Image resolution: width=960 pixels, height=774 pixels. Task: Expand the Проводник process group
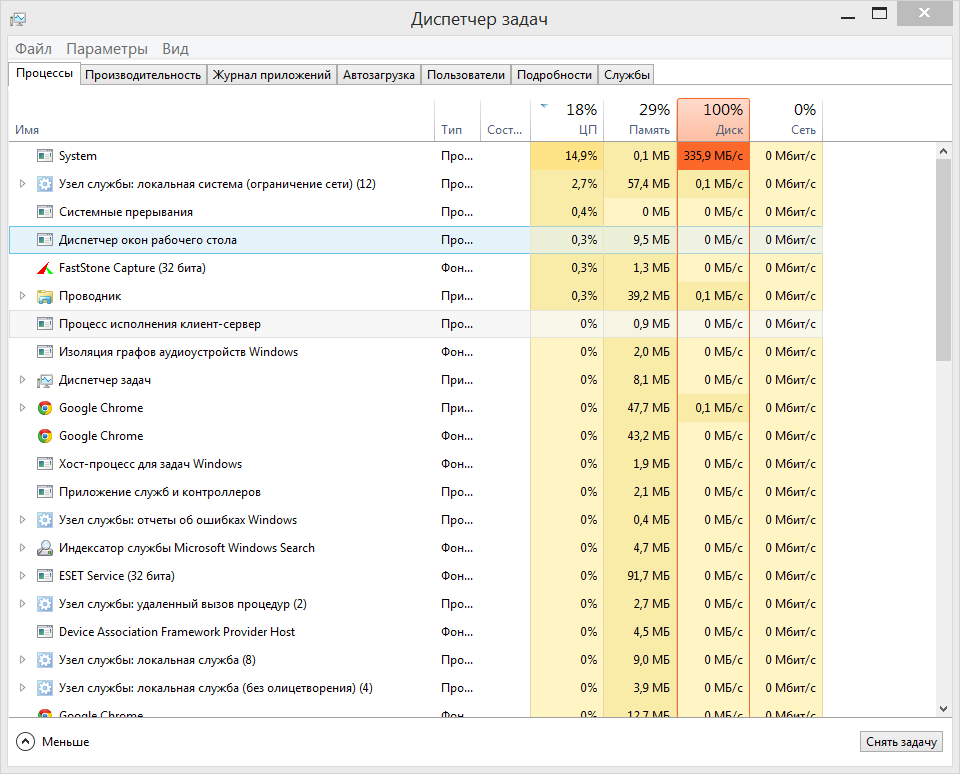[x=23, y=296]
